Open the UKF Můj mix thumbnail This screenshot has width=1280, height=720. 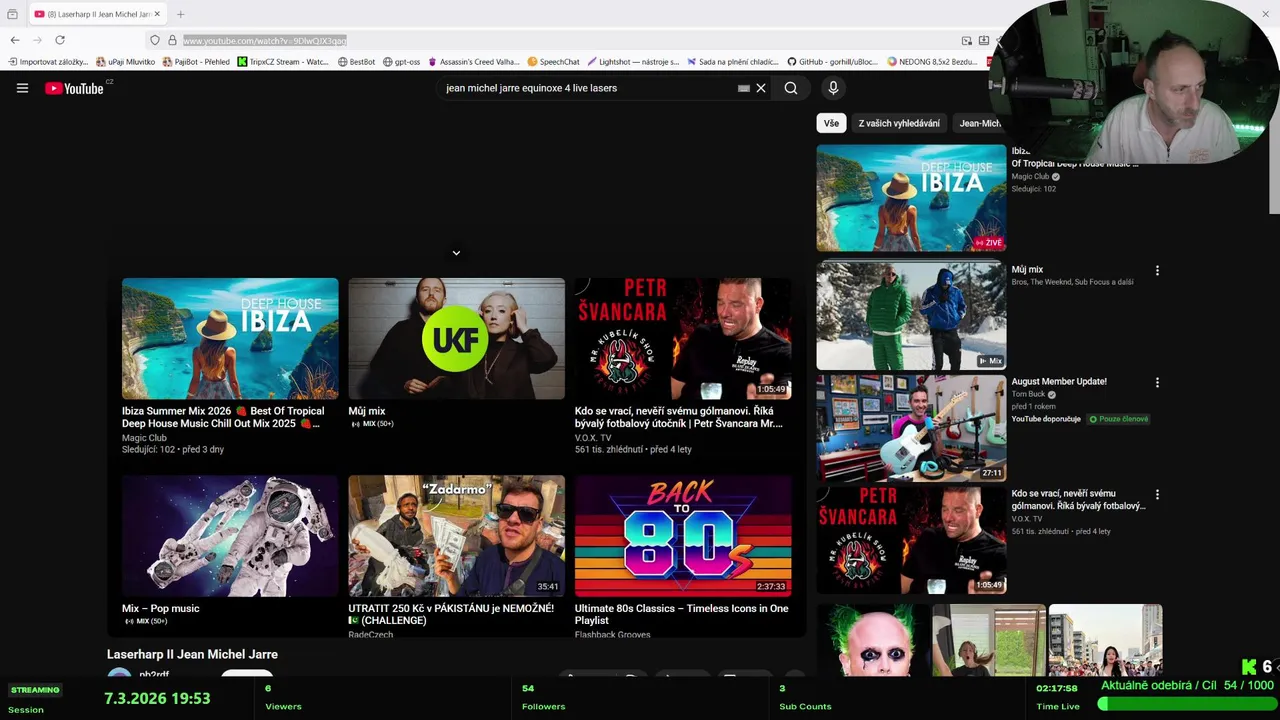(x=456, y=339)
